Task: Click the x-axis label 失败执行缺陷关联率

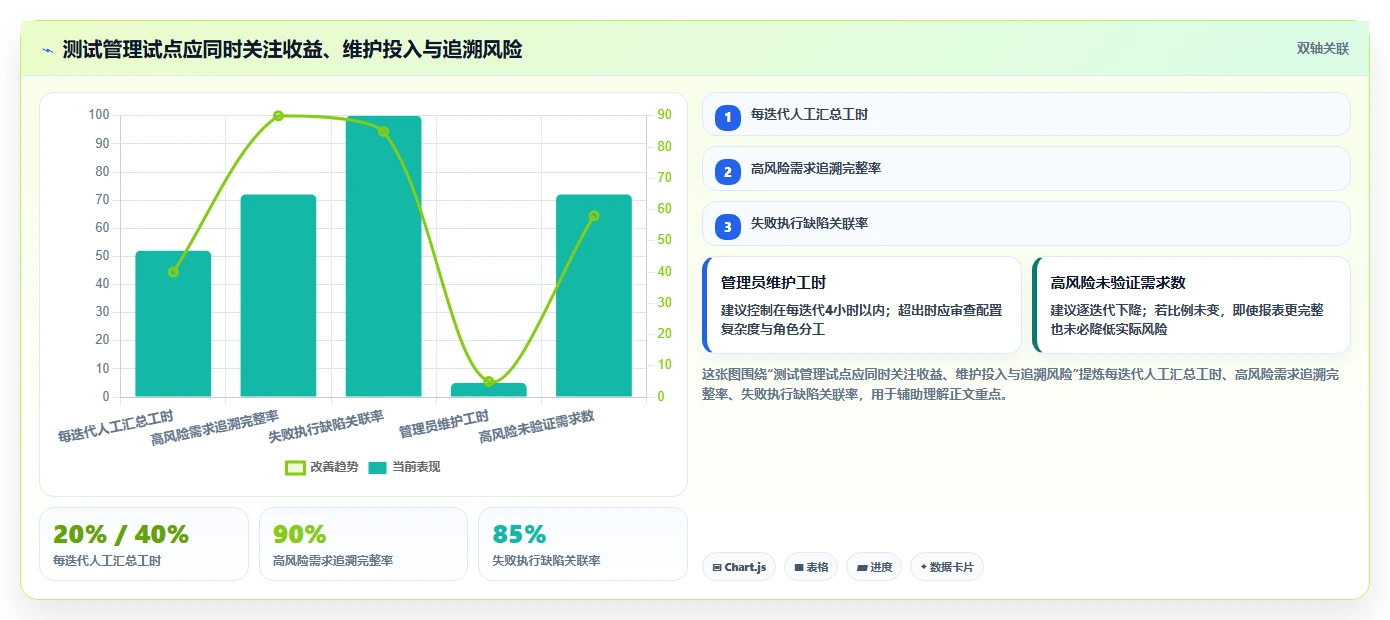Action: tap(327, 427)
